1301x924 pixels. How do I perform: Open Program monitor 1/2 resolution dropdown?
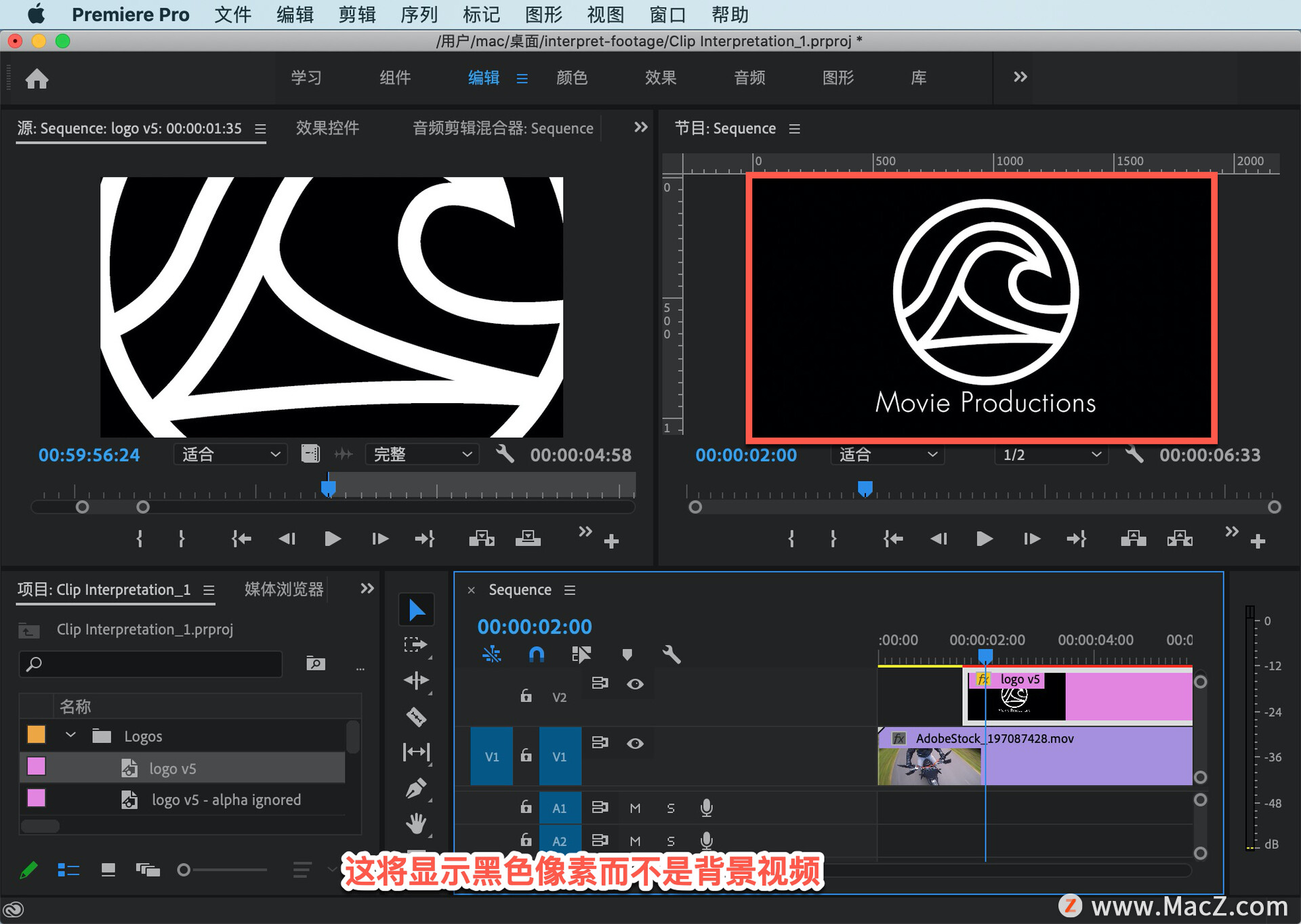pos(1050,455)
